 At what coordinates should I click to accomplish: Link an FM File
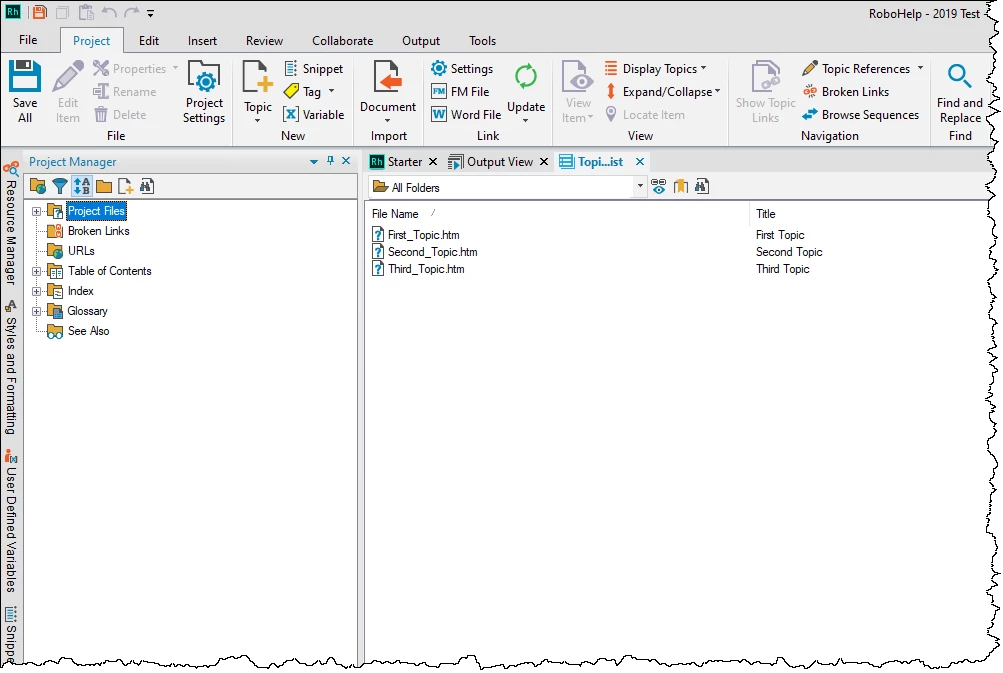(x=460, y=91)
